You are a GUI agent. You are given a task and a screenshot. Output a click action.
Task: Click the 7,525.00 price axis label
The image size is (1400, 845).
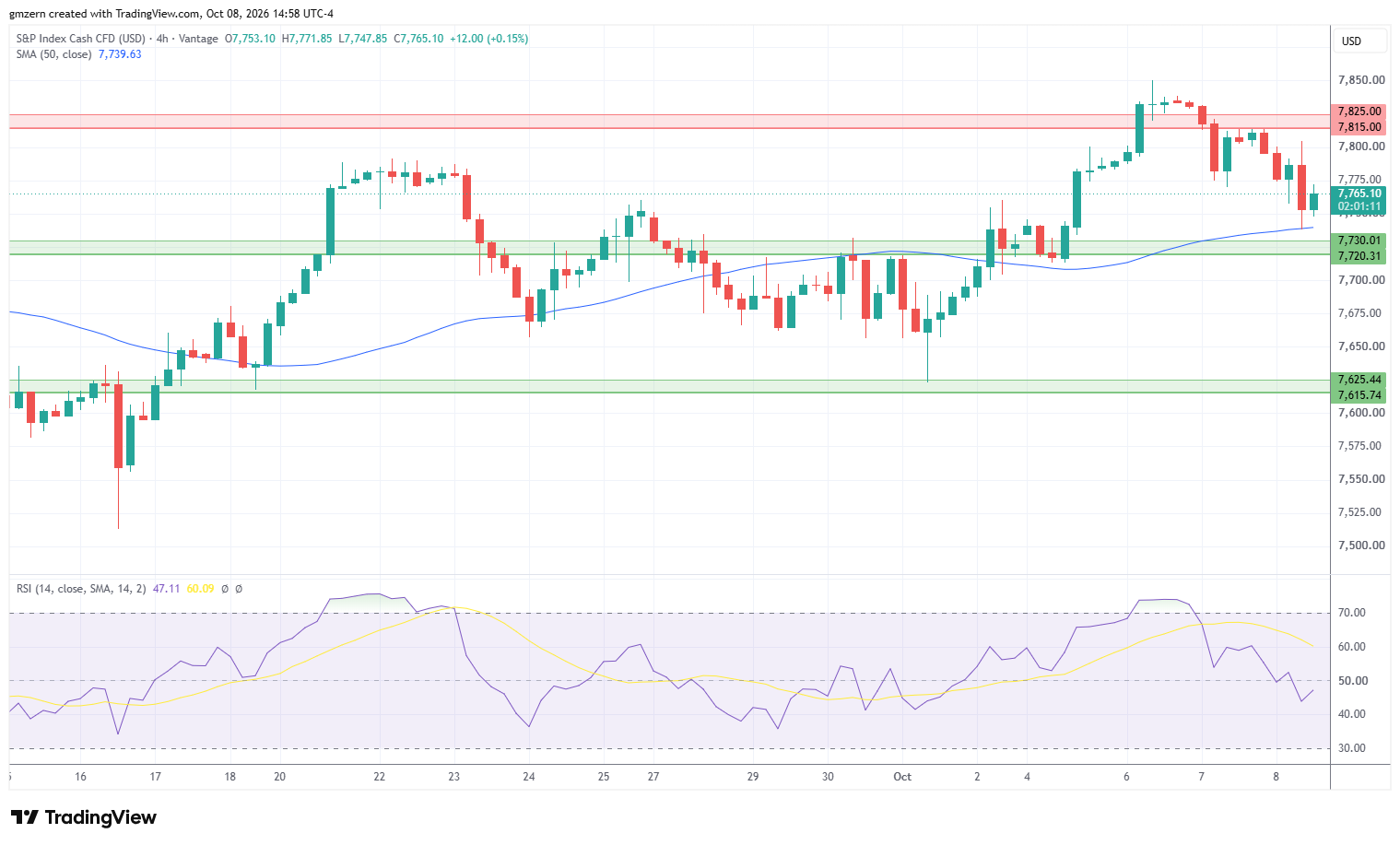coord(1360,512)
